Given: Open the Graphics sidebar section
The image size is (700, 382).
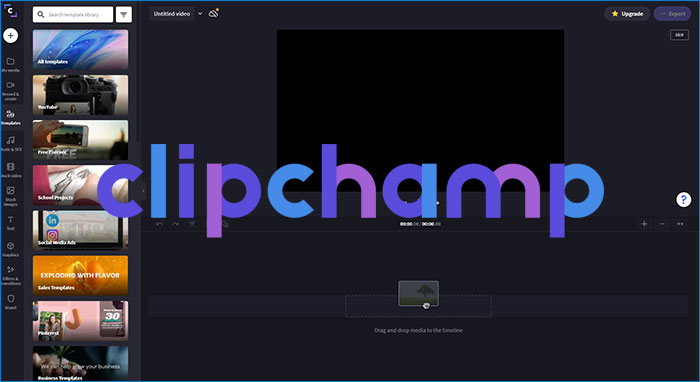Looking at the screenshot, I should [x=10, y=249].
